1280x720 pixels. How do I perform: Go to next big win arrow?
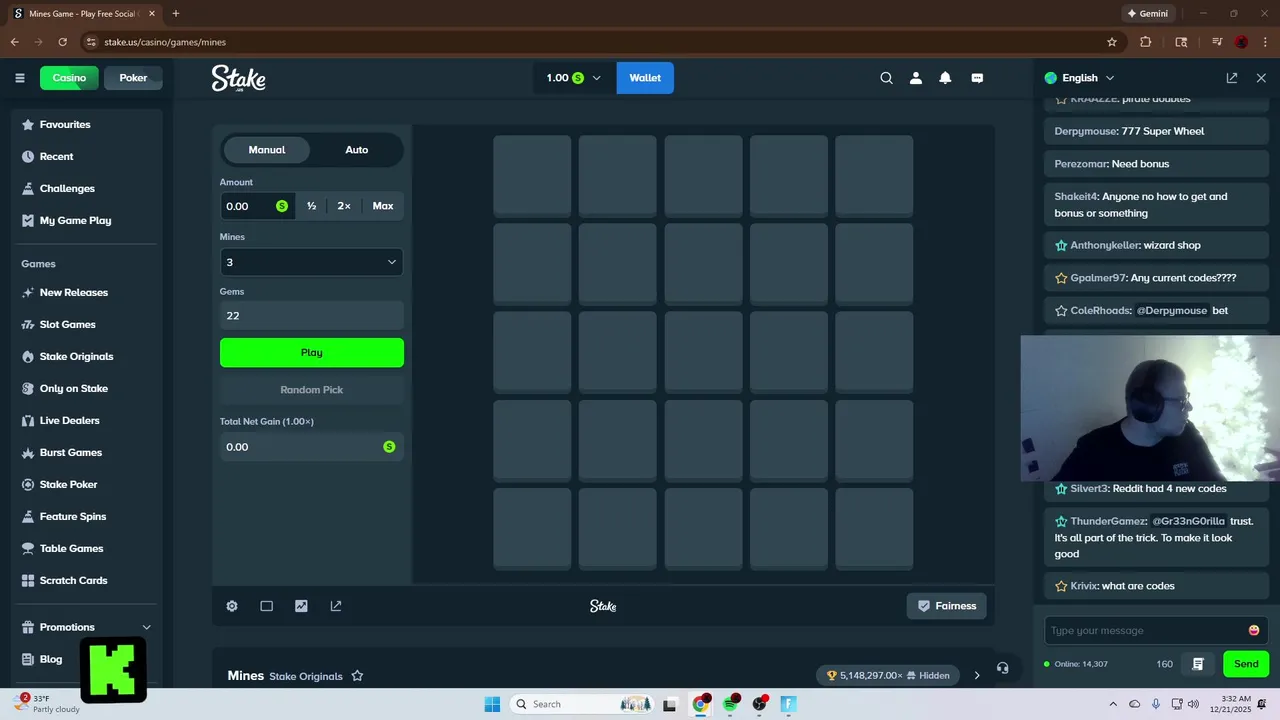click(977, 675)
